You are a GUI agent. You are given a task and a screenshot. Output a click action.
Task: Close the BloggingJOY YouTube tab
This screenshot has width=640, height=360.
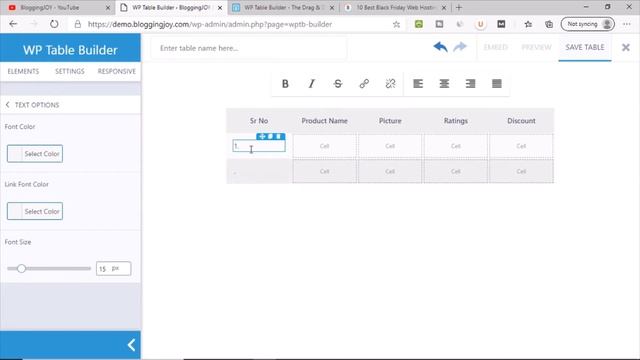tap(108, 8)
